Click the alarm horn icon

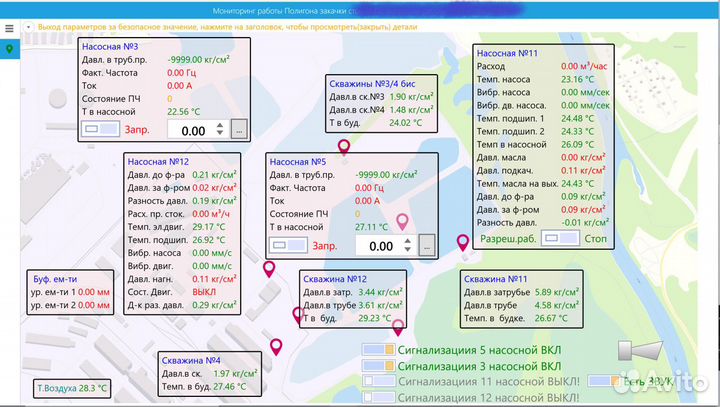pyautogui.click(x=640, y=350)
